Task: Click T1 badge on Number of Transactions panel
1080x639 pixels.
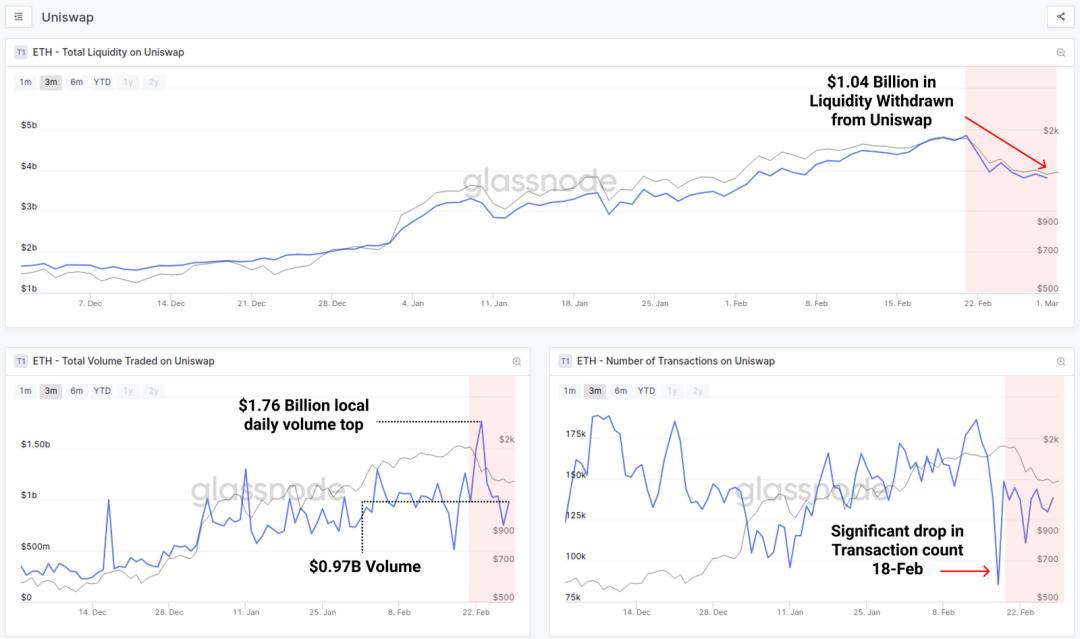Action: [x=565, y=361]
